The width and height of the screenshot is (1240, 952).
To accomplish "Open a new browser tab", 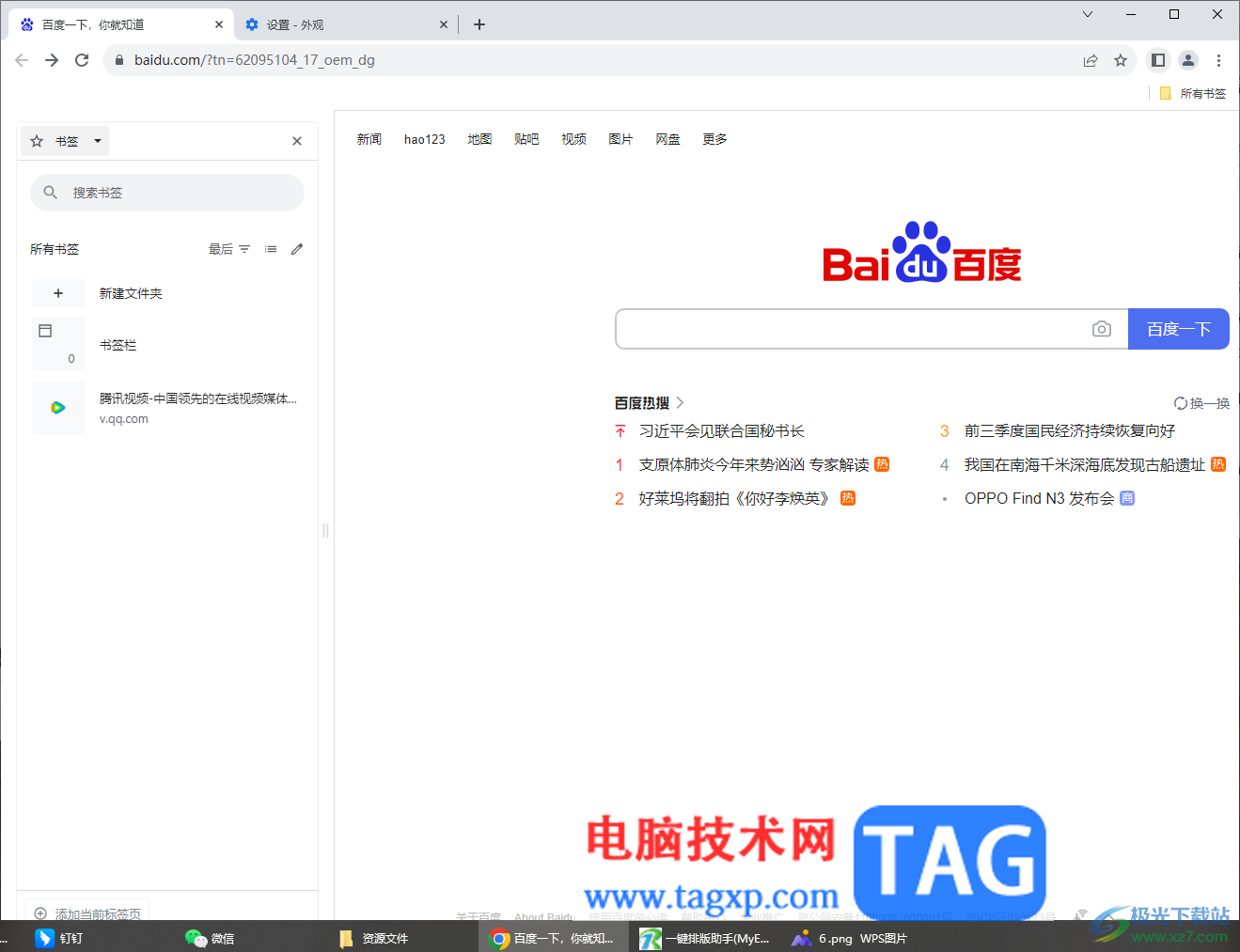I will tap(479, 24).
